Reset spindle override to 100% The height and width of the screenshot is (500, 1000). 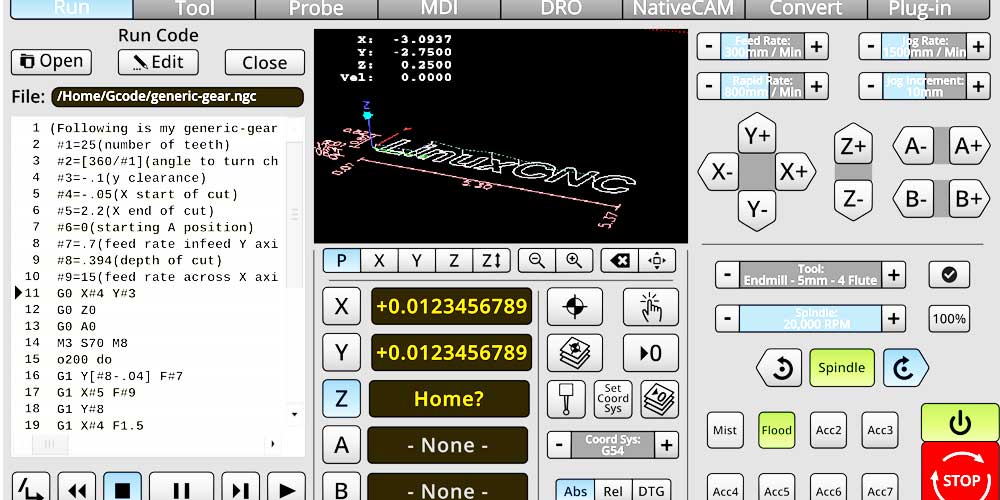click(x=949, y=319)
